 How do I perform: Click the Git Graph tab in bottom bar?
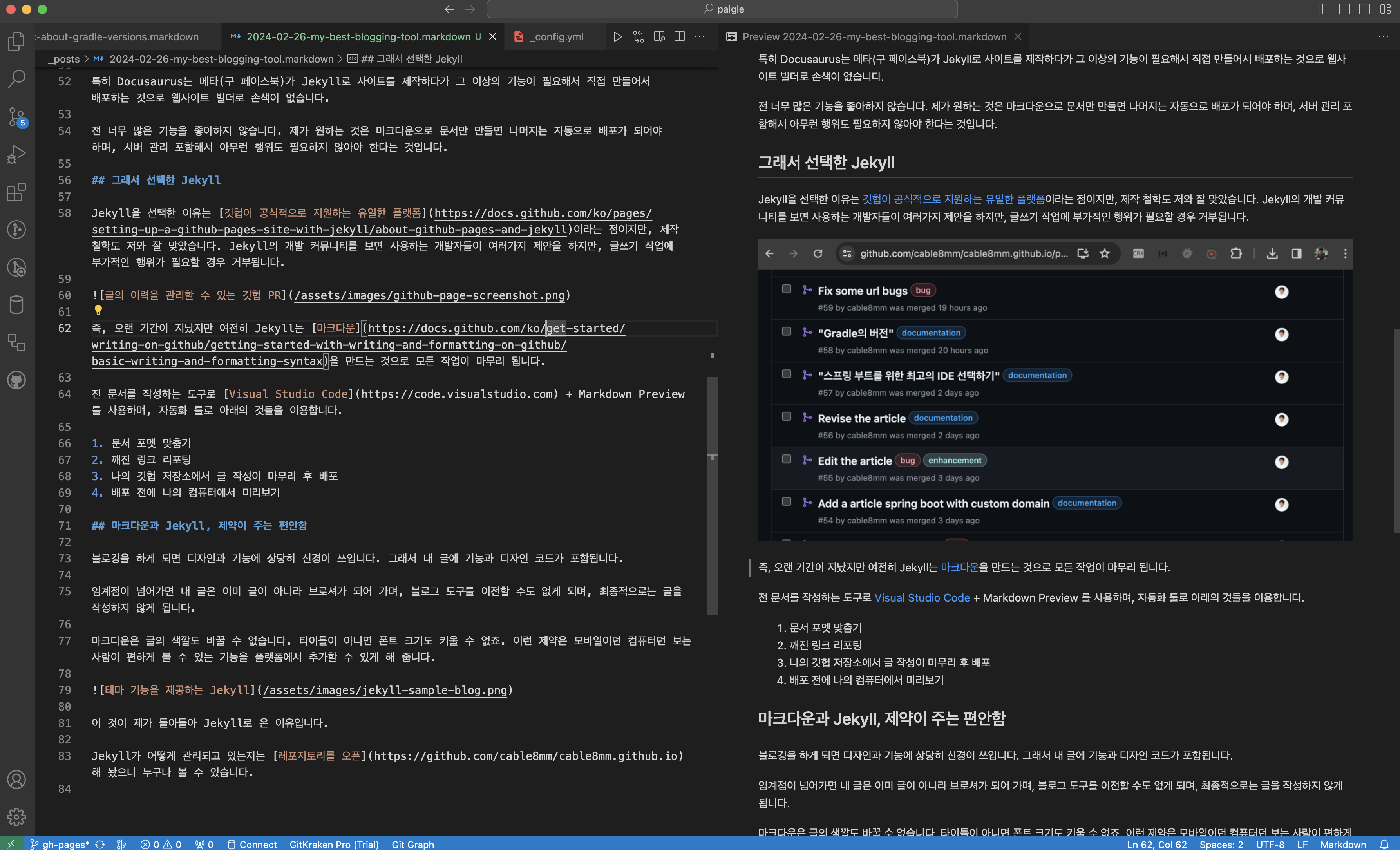[415, 844]
